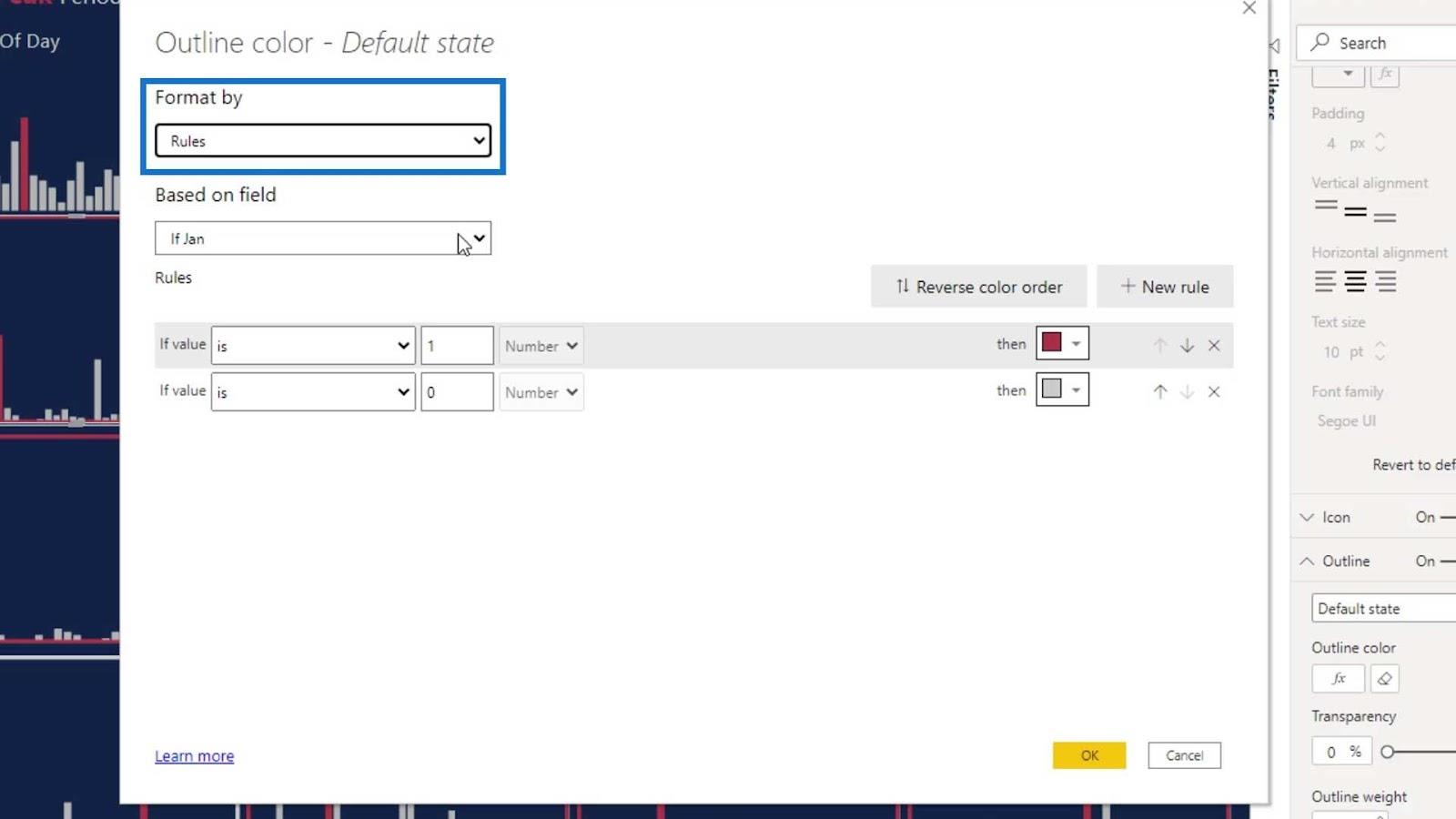Align text horizontally to the right
This screenshot has width=1456, height=819.
(1385, 282)
